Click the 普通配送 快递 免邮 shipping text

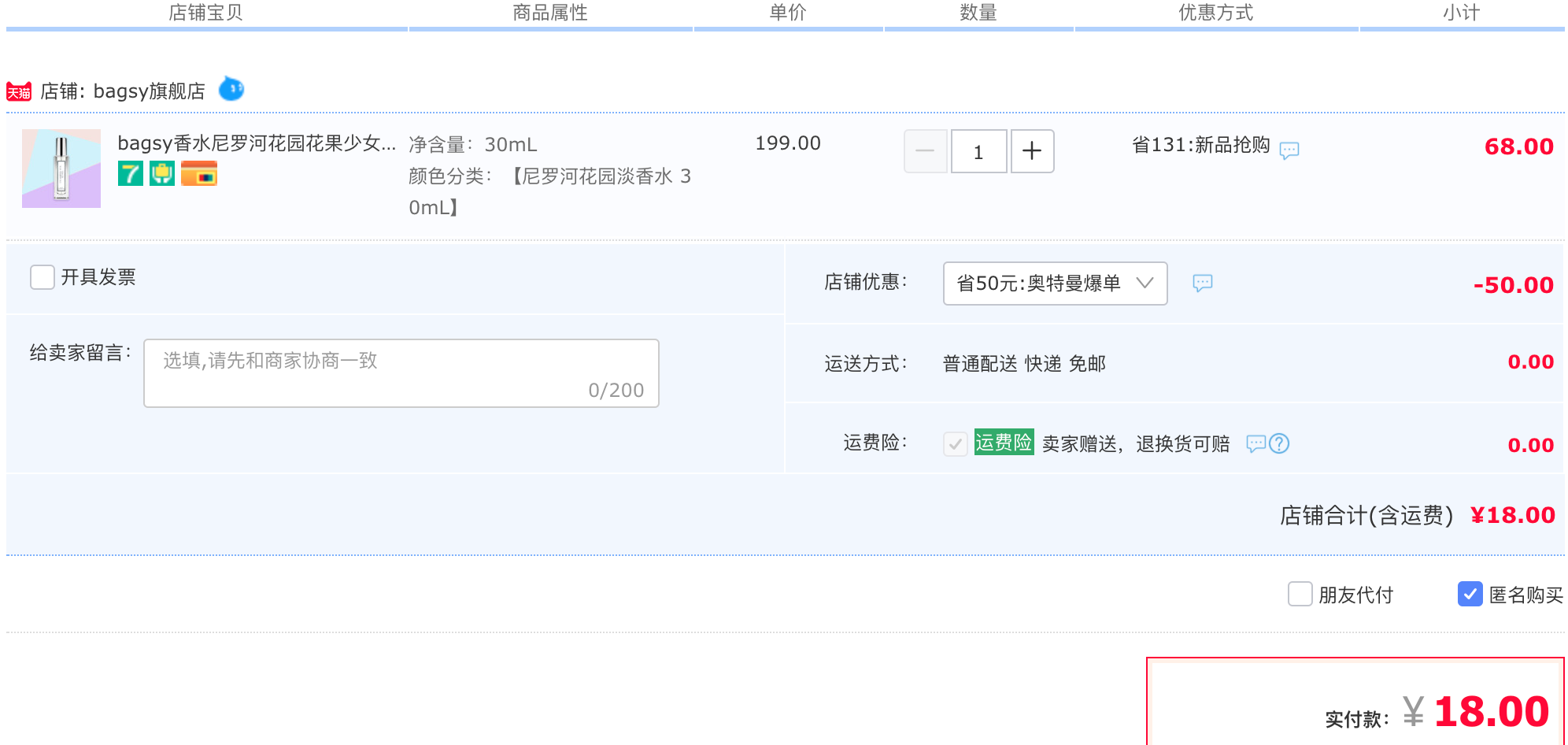(x=1025, y=364)
